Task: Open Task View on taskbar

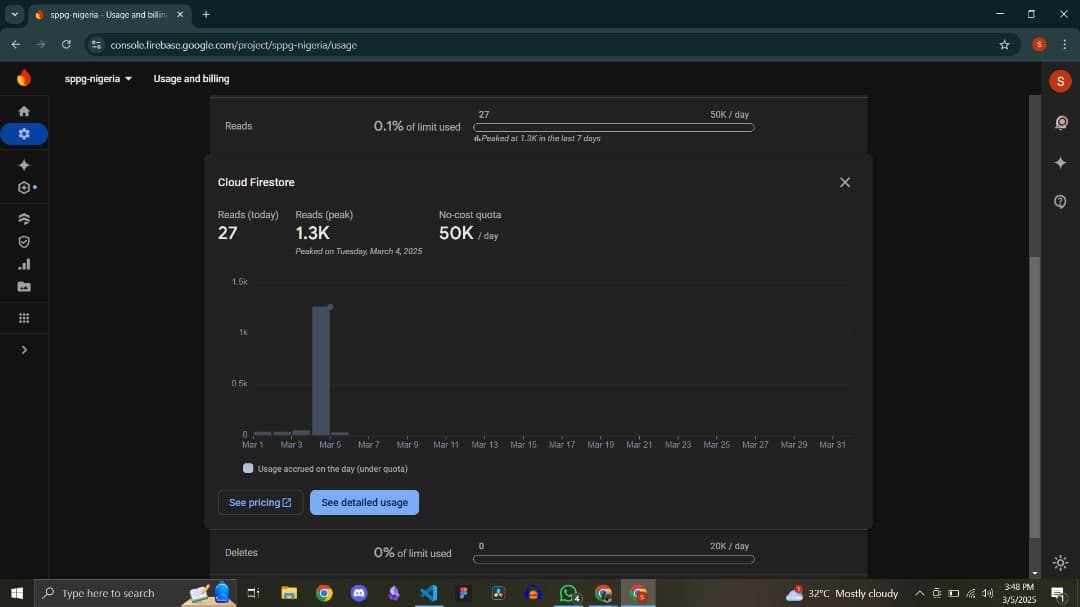Action: coord(253,593)
